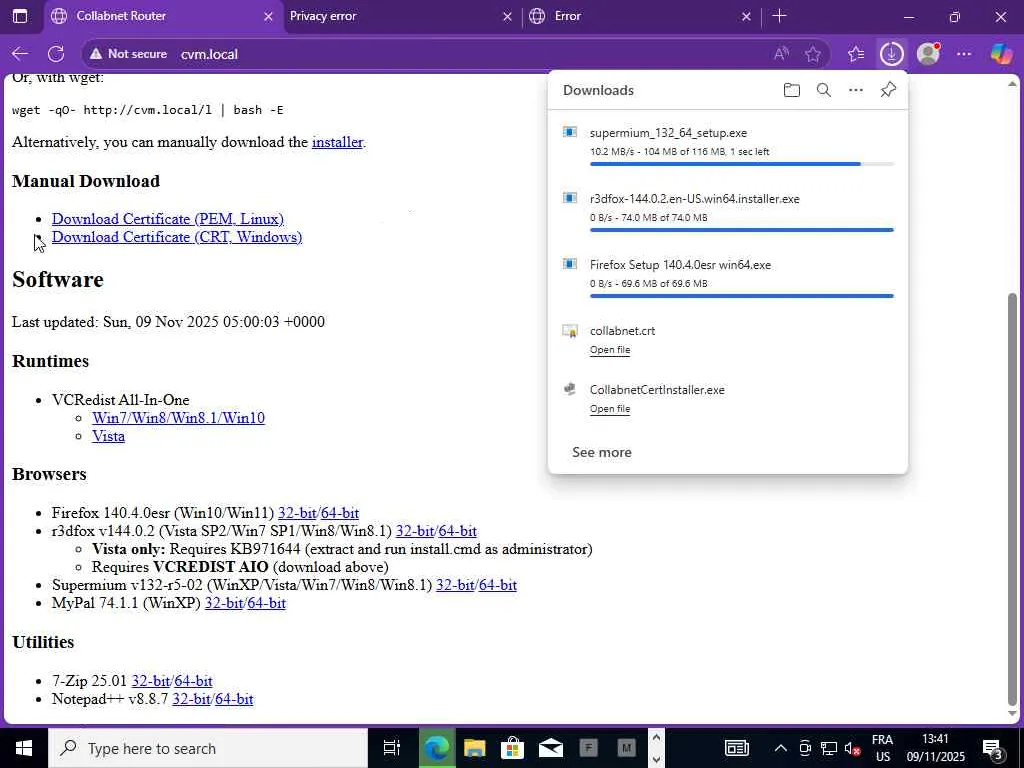Open the Read aloud icon in address bar
The image size is (1024, 768).
coord(781,54)
